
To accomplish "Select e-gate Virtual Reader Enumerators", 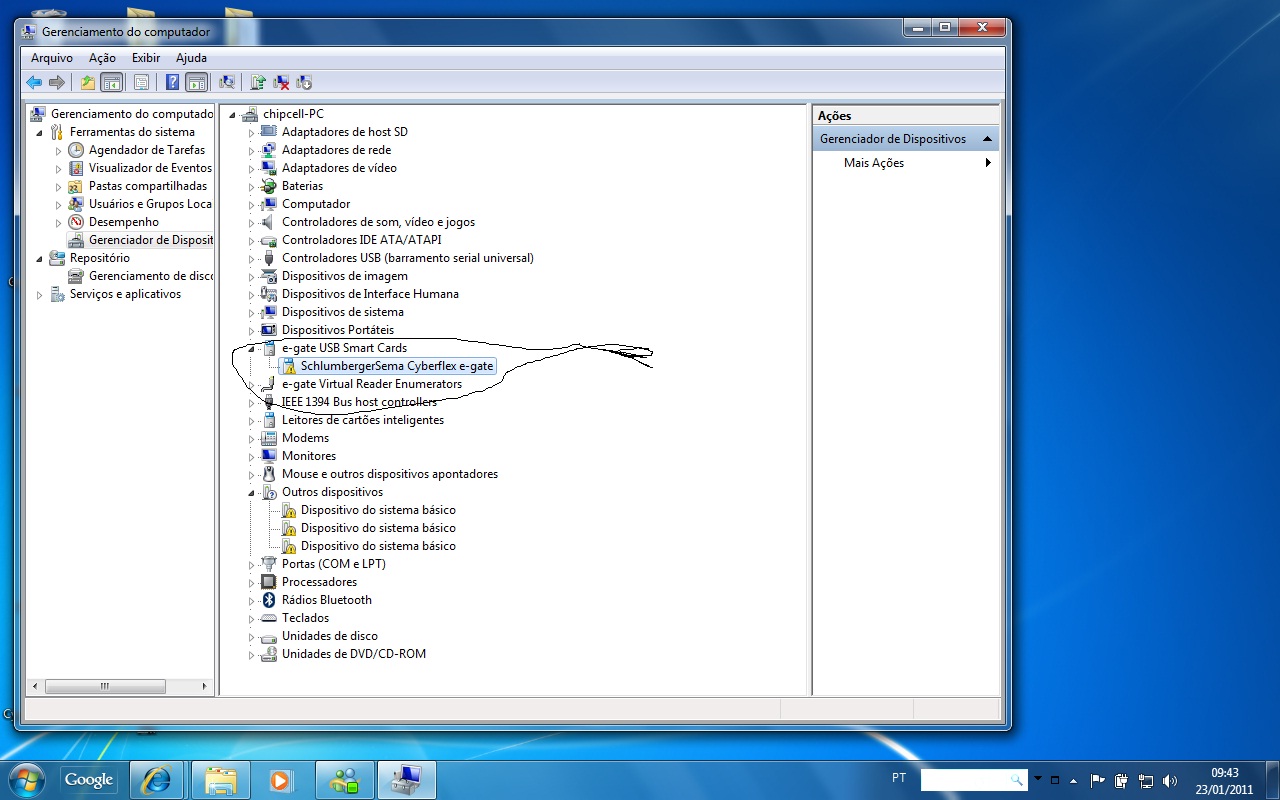I will [x=371, y=384].
